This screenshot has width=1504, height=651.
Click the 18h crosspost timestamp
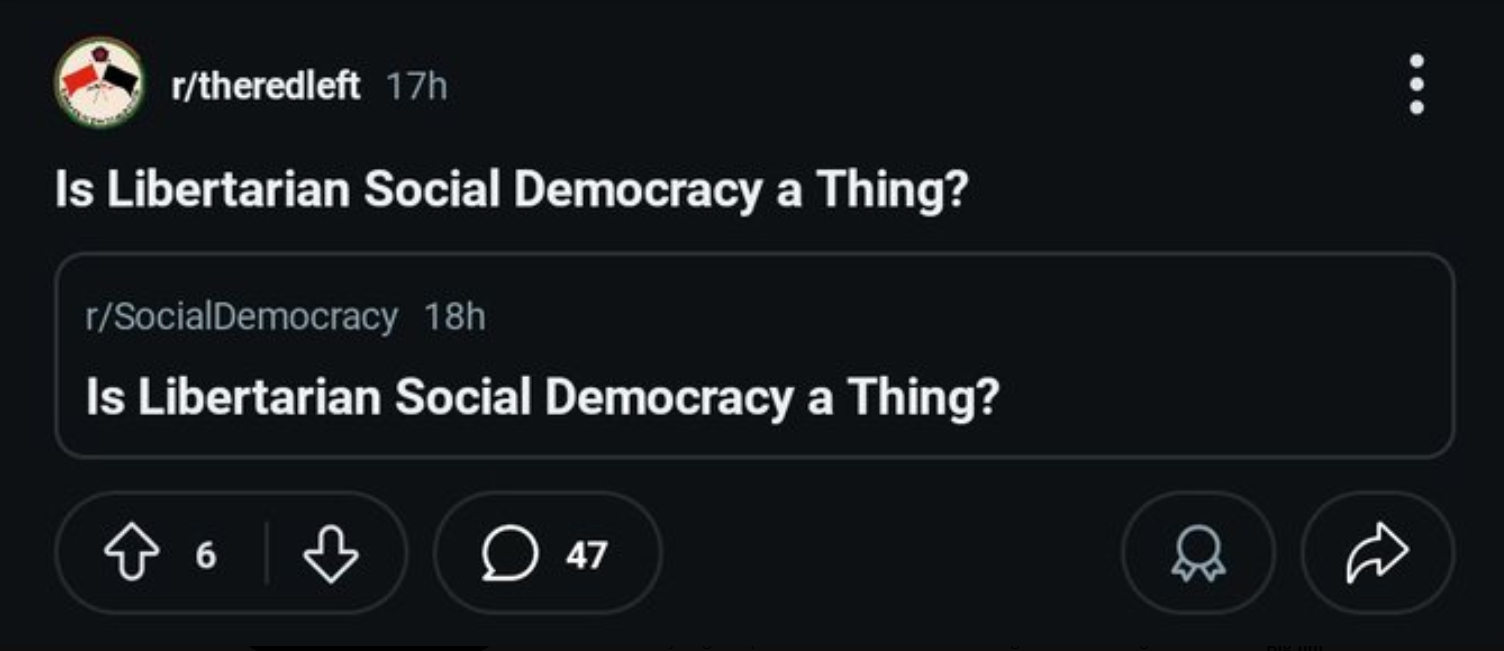click(x=455, y=316)
